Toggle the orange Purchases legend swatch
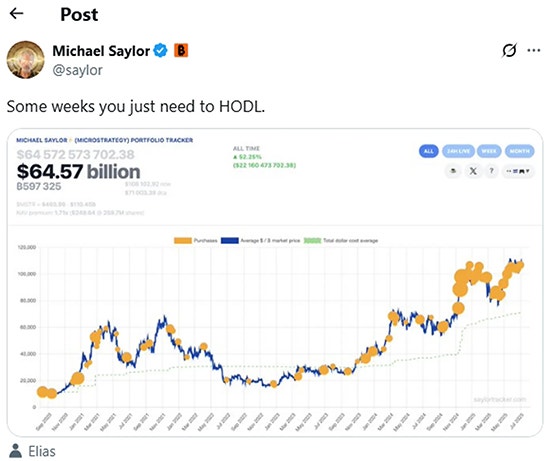This screenshot has width=550, height=461. tap(183, 241)
